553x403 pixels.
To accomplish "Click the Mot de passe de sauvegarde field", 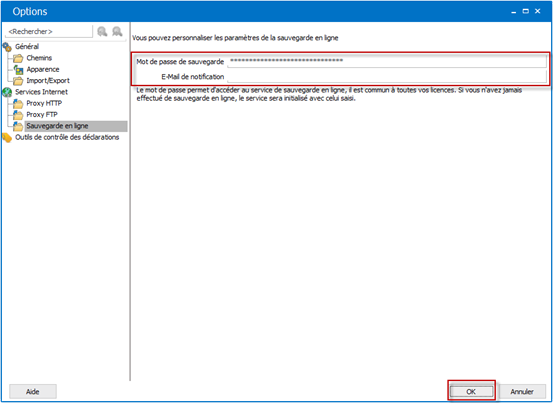I will [x=387, y=61].
